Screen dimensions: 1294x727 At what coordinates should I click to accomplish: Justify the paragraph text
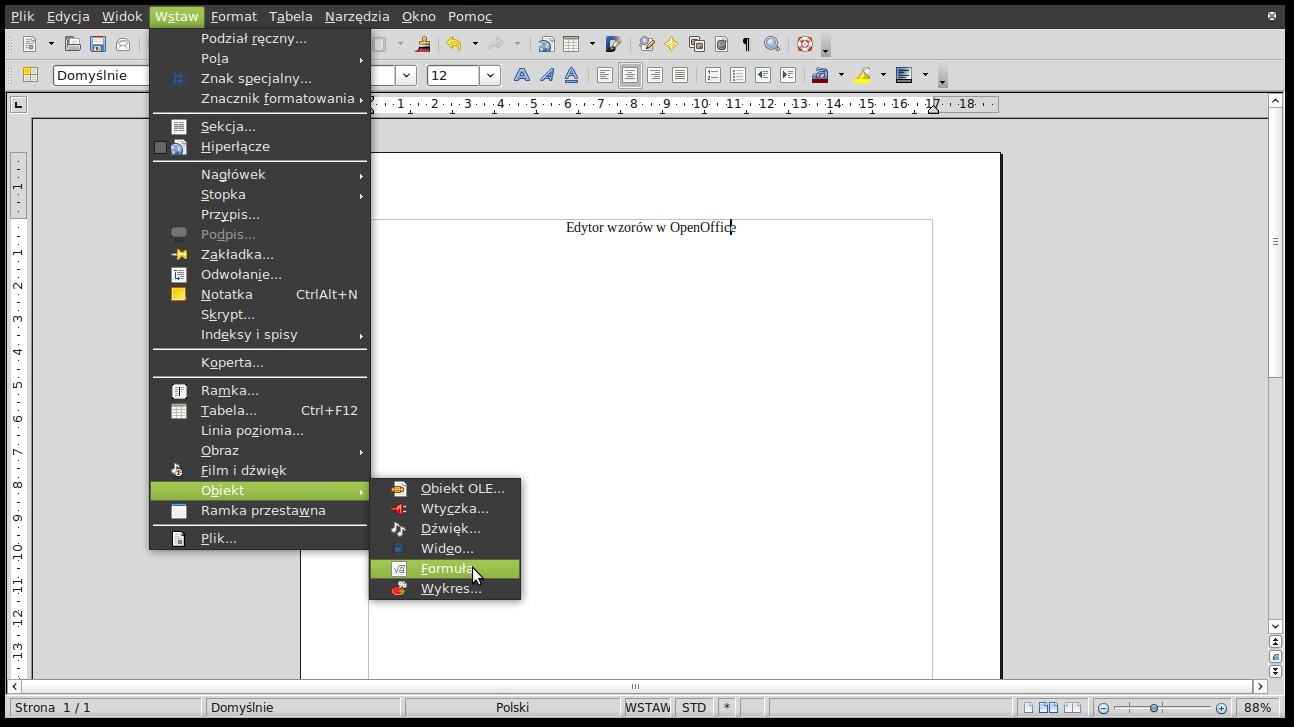(680, 75)
